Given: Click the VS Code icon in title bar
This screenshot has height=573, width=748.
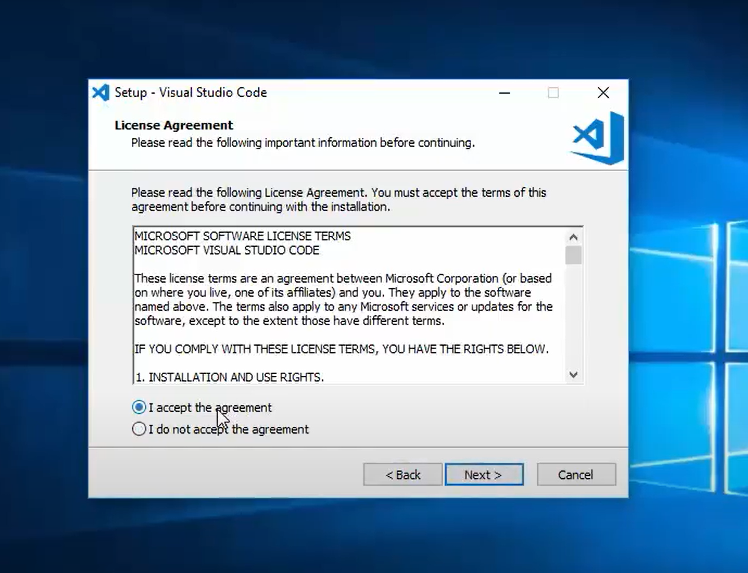Looking at the screenshot, I should click(101, 93).
